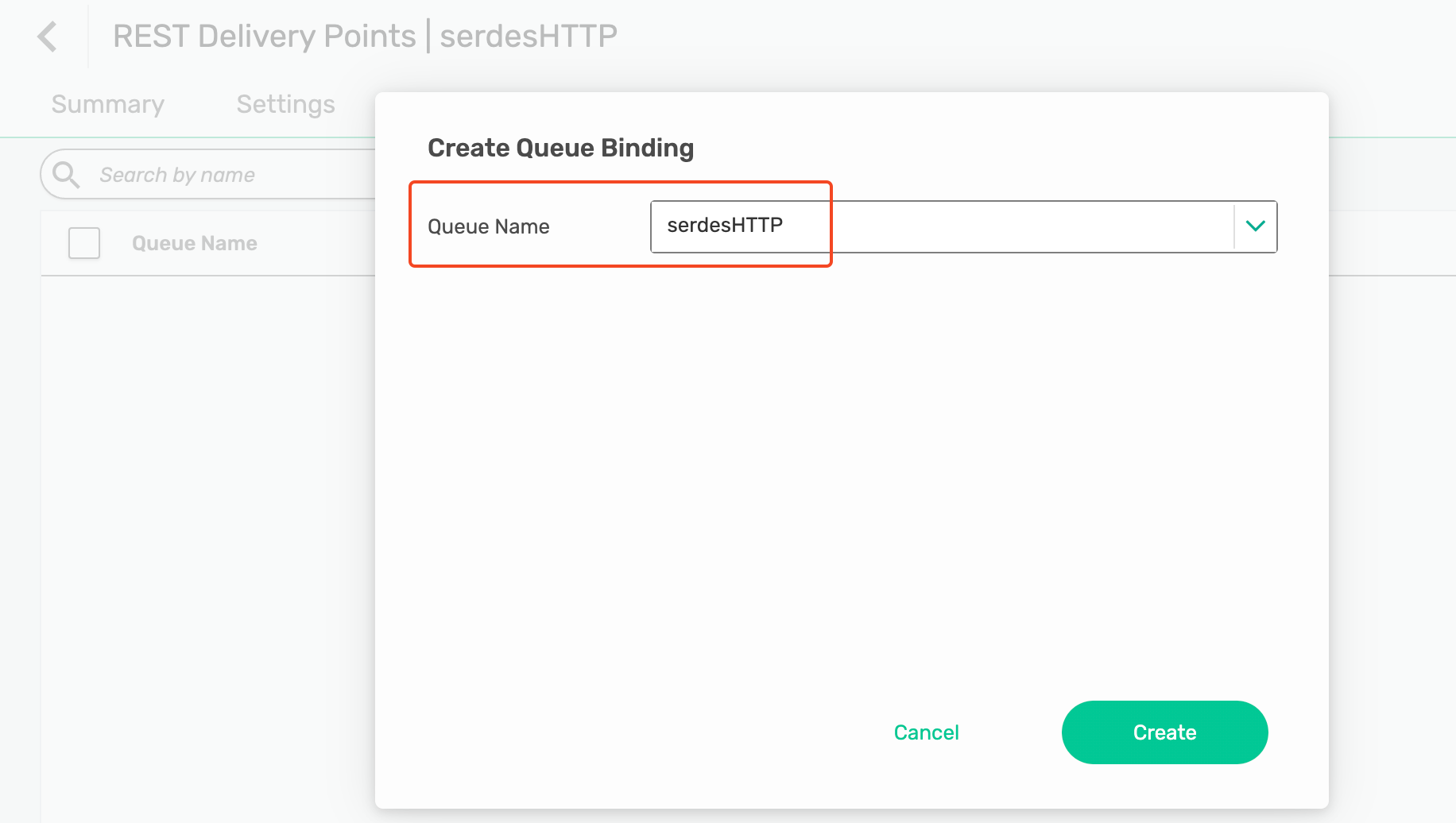
Task: Click the Queue Name label in the dialog
Action: tap(488, 226)
